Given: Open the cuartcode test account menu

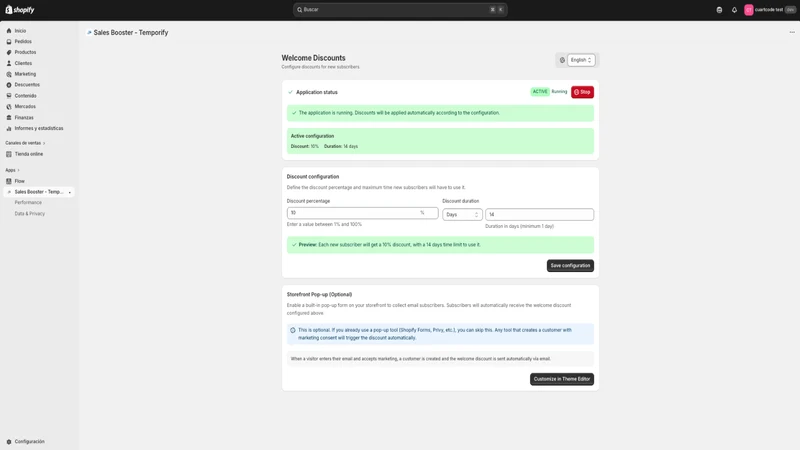Looking at the screenshot, I should pyautogui.click(x=769, y=10).
